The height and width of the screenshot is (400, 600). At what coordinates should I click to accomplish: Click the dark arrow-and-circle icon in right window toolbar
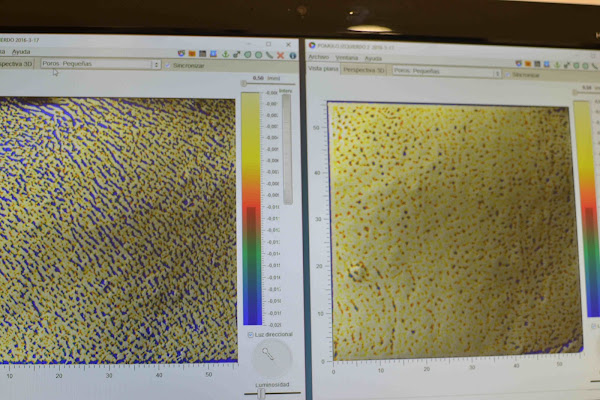pyautogui.click(x=567, y=65)
